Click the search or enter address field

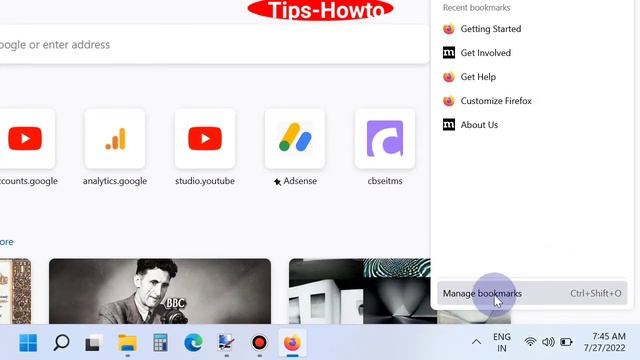pos(214,44)
